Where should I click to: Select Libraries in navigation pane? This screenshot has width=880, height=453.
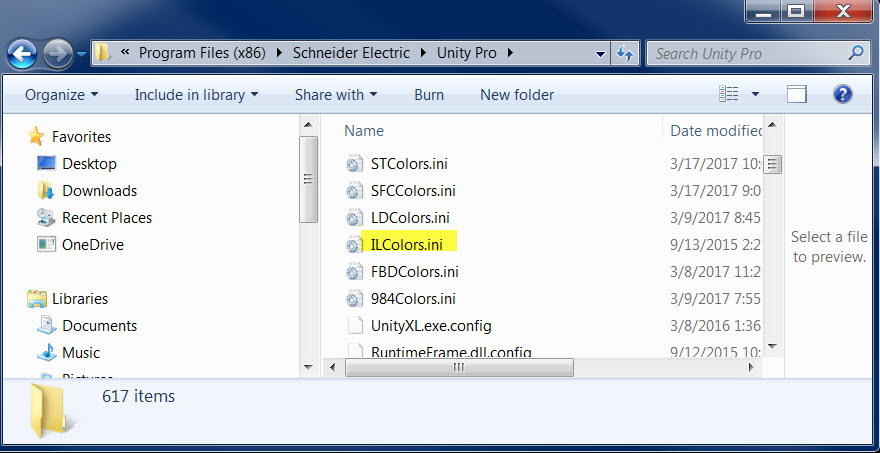coord(80,299)
